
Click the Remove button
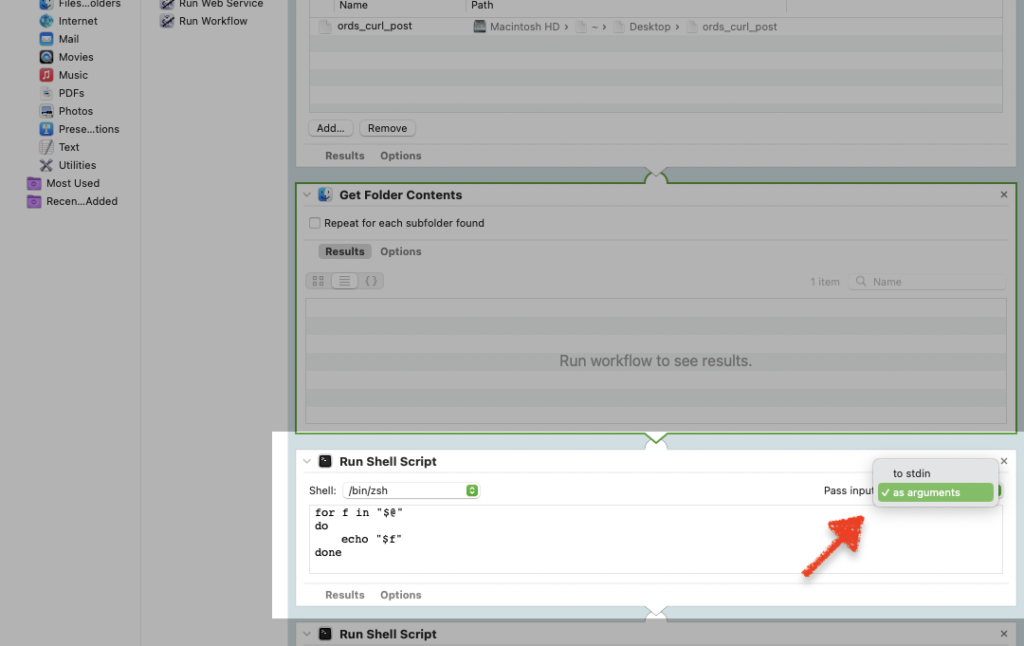point(387,128)
